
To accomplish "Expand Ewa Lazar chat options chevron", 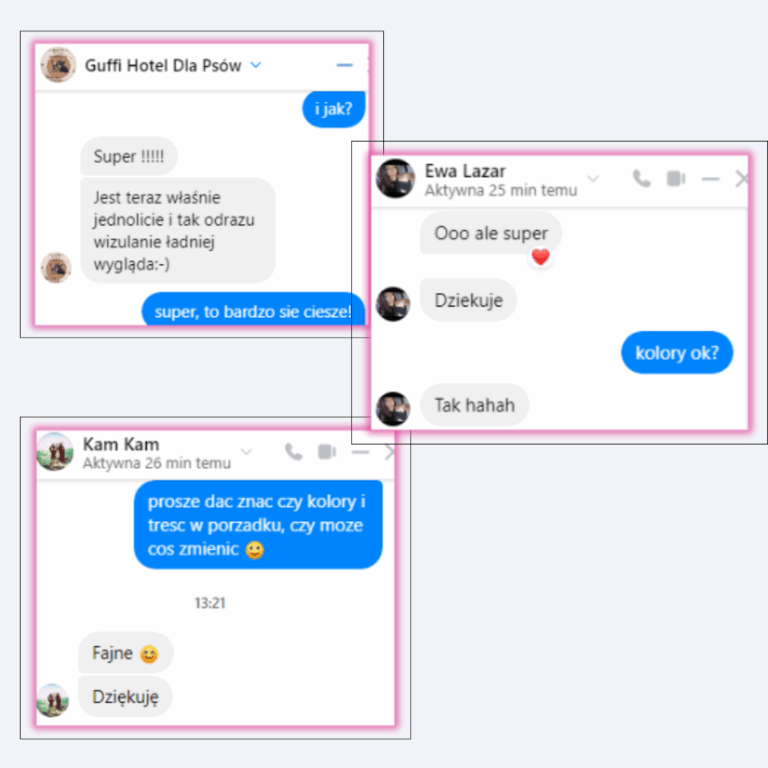I will pyautogui.click(x=593, y=178).
